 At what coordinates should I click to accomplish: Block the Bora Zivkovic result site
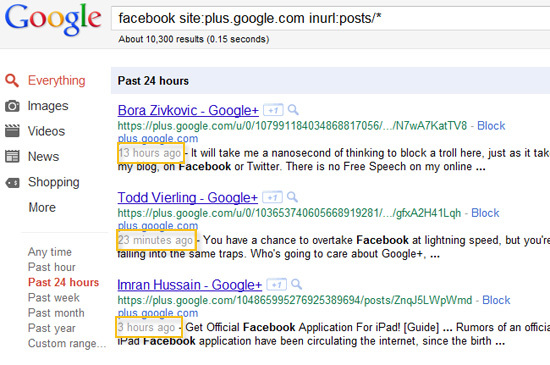click(x=491, y=126)
